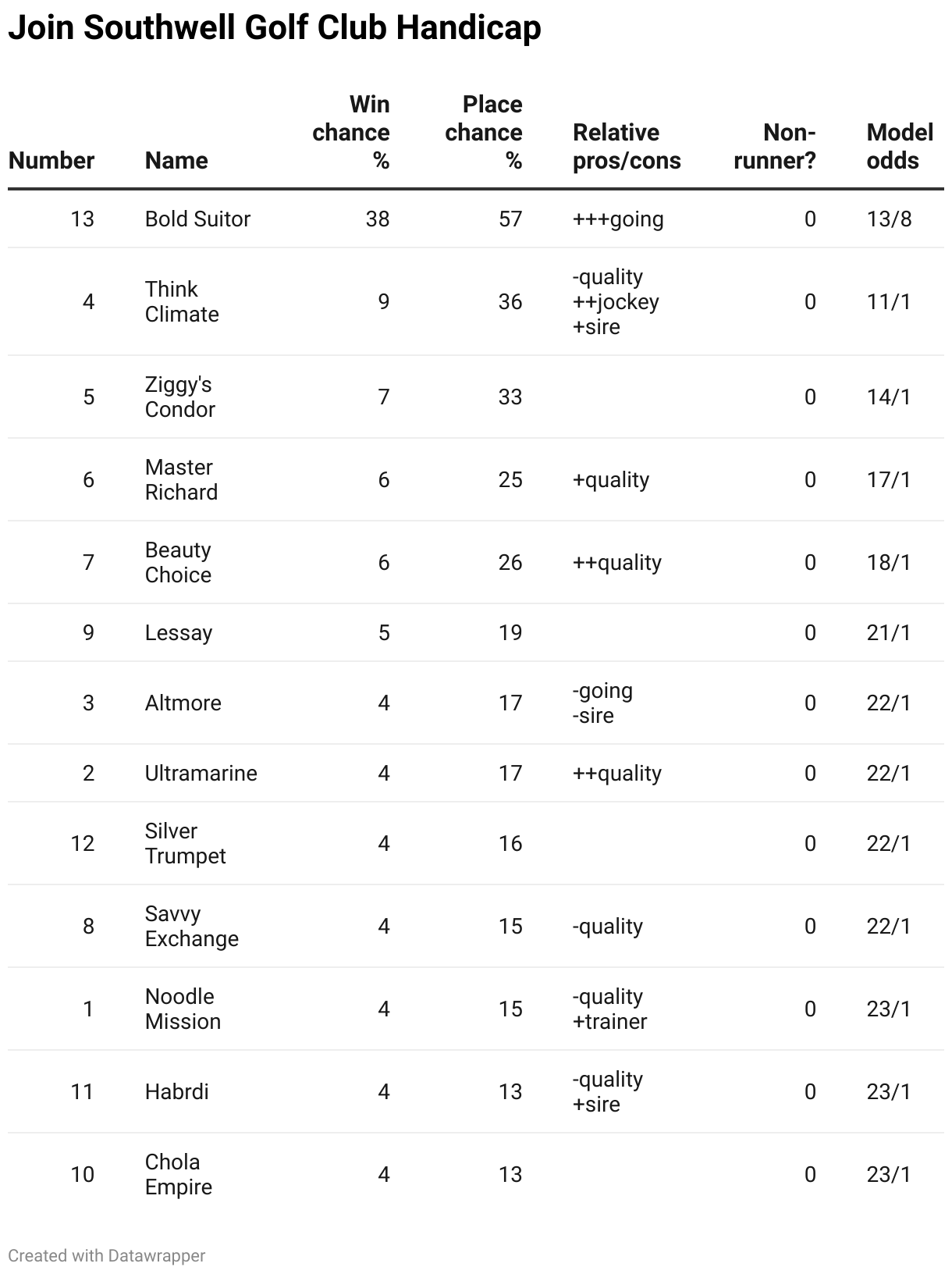
Task: Click Relative pros/cons column header
Action: pos(627,147)
